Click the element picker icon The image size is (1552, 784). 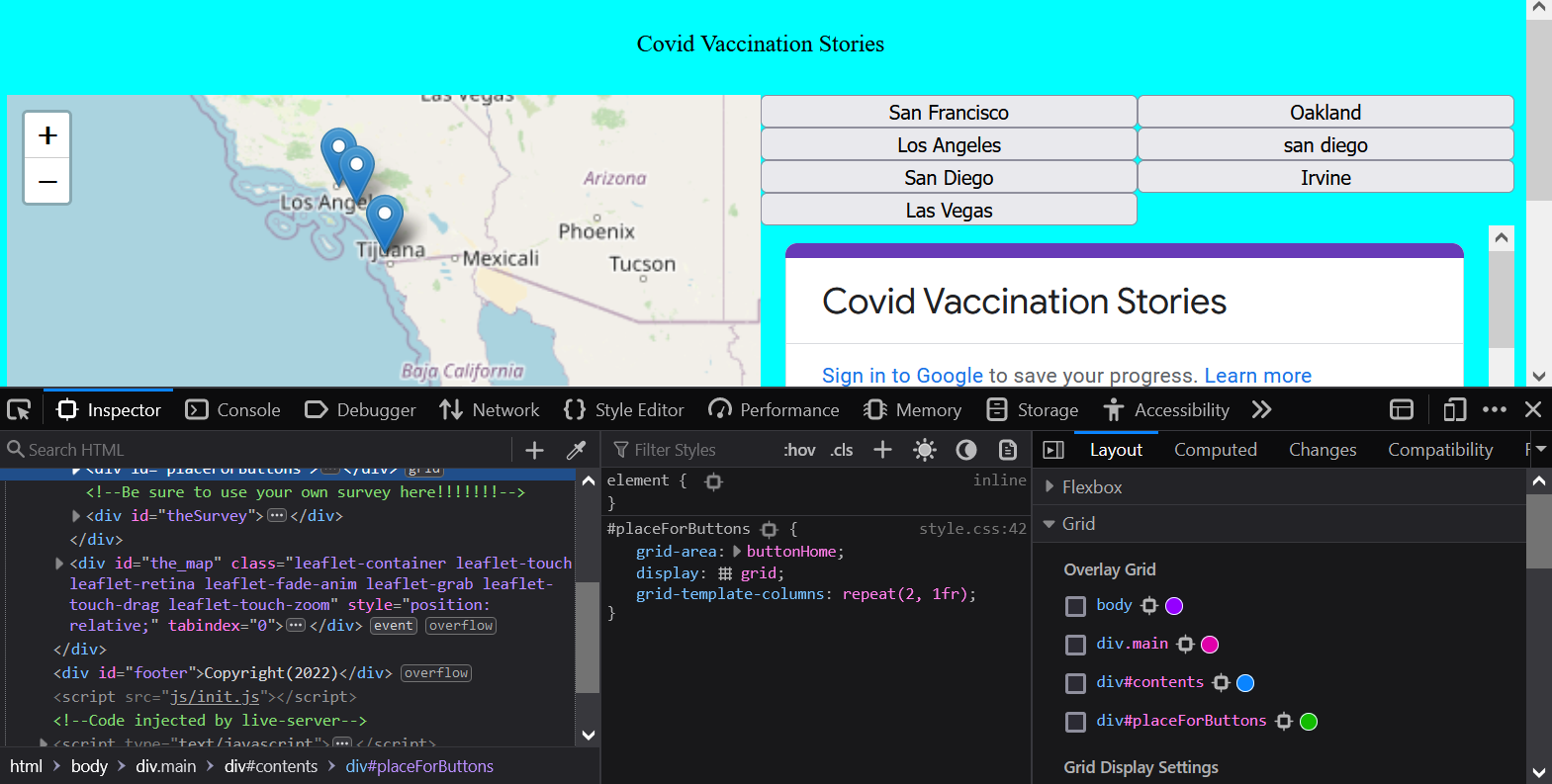(19, 409)
